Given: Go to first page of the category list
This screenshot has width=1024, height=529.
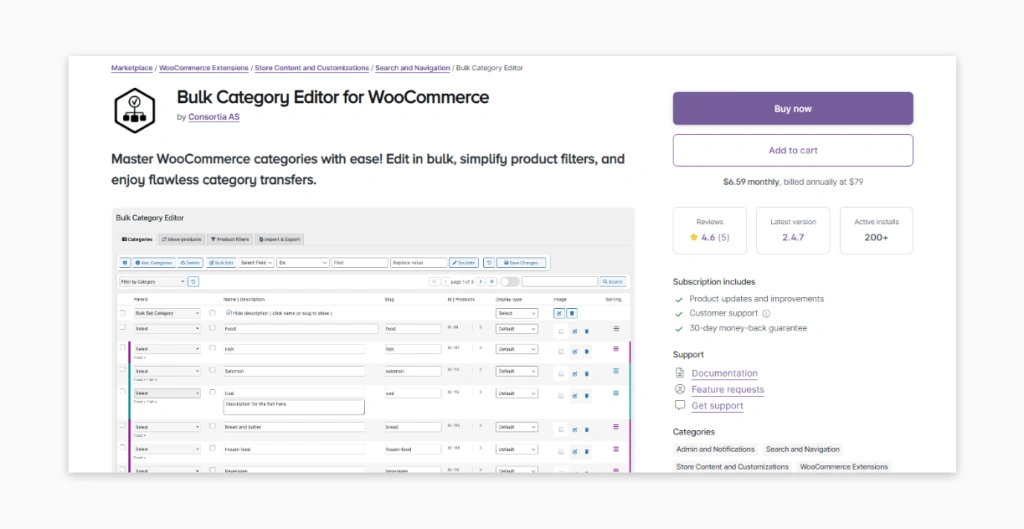Looking at the screenshot, I should click(x=434, y=281).
